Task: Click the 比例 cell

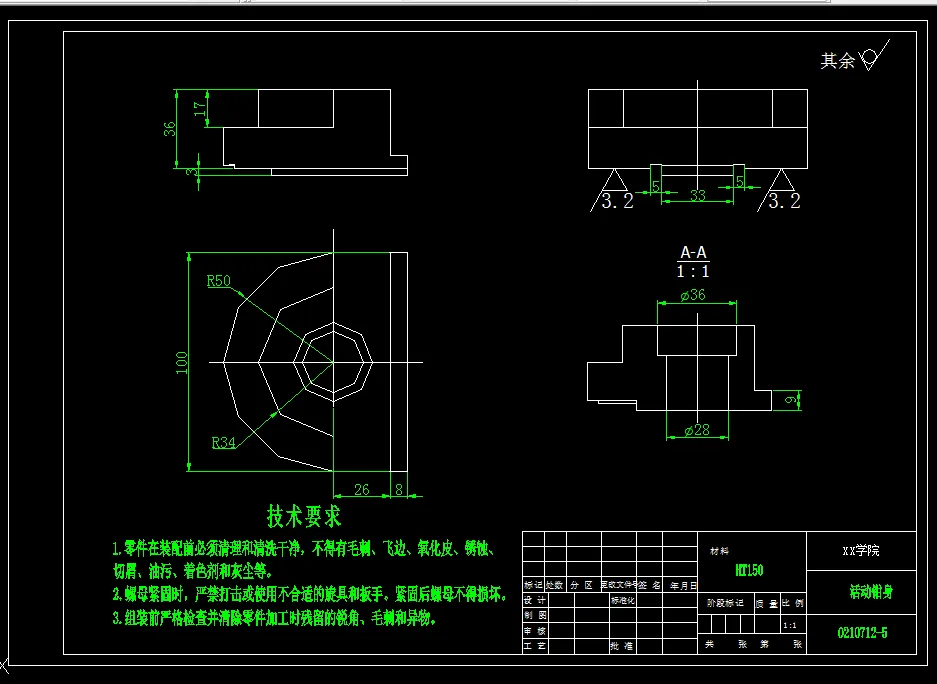Action: point(793,603)
